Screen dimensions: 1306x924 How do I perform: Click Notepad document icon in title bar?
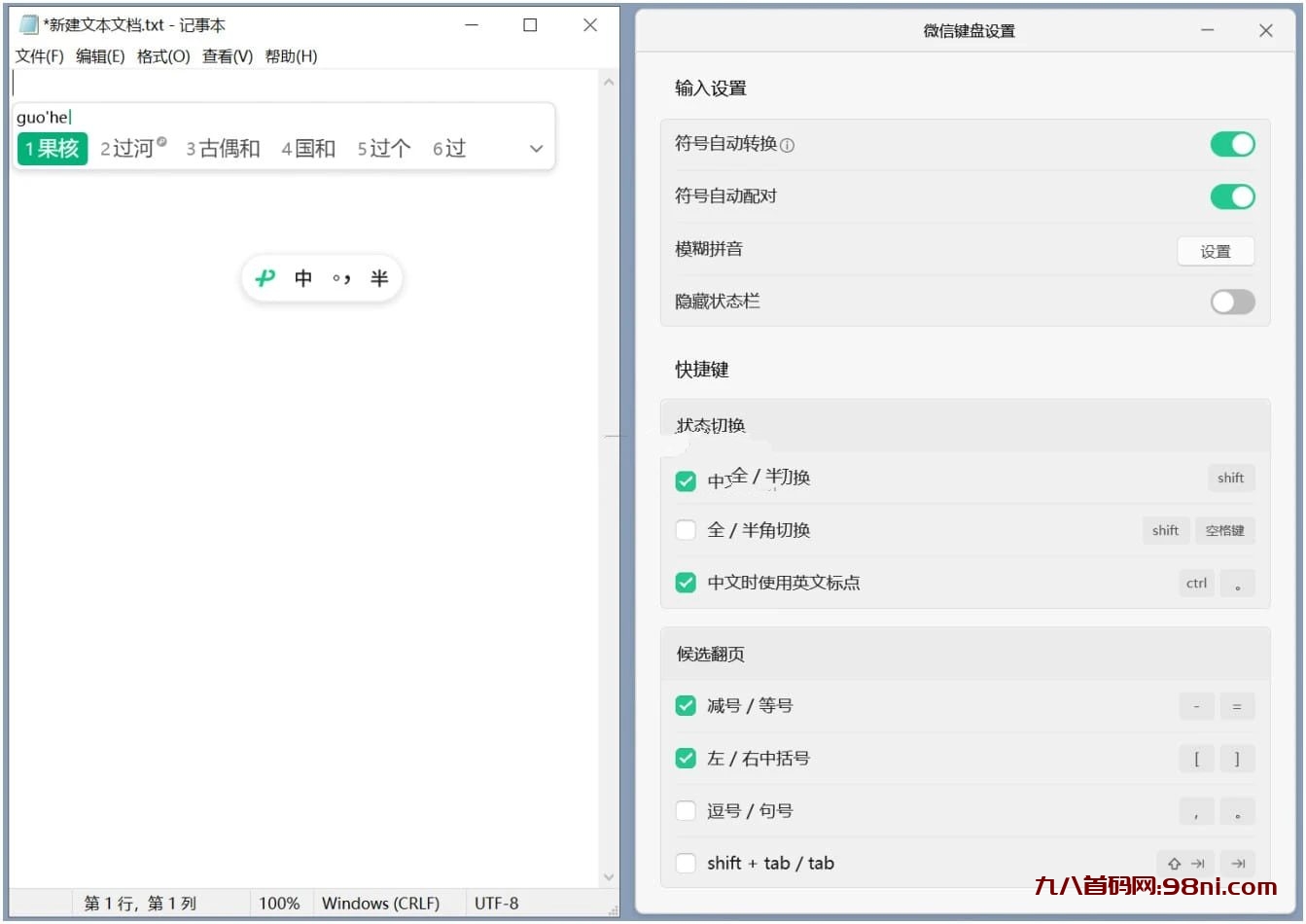[x=29, y=24]
